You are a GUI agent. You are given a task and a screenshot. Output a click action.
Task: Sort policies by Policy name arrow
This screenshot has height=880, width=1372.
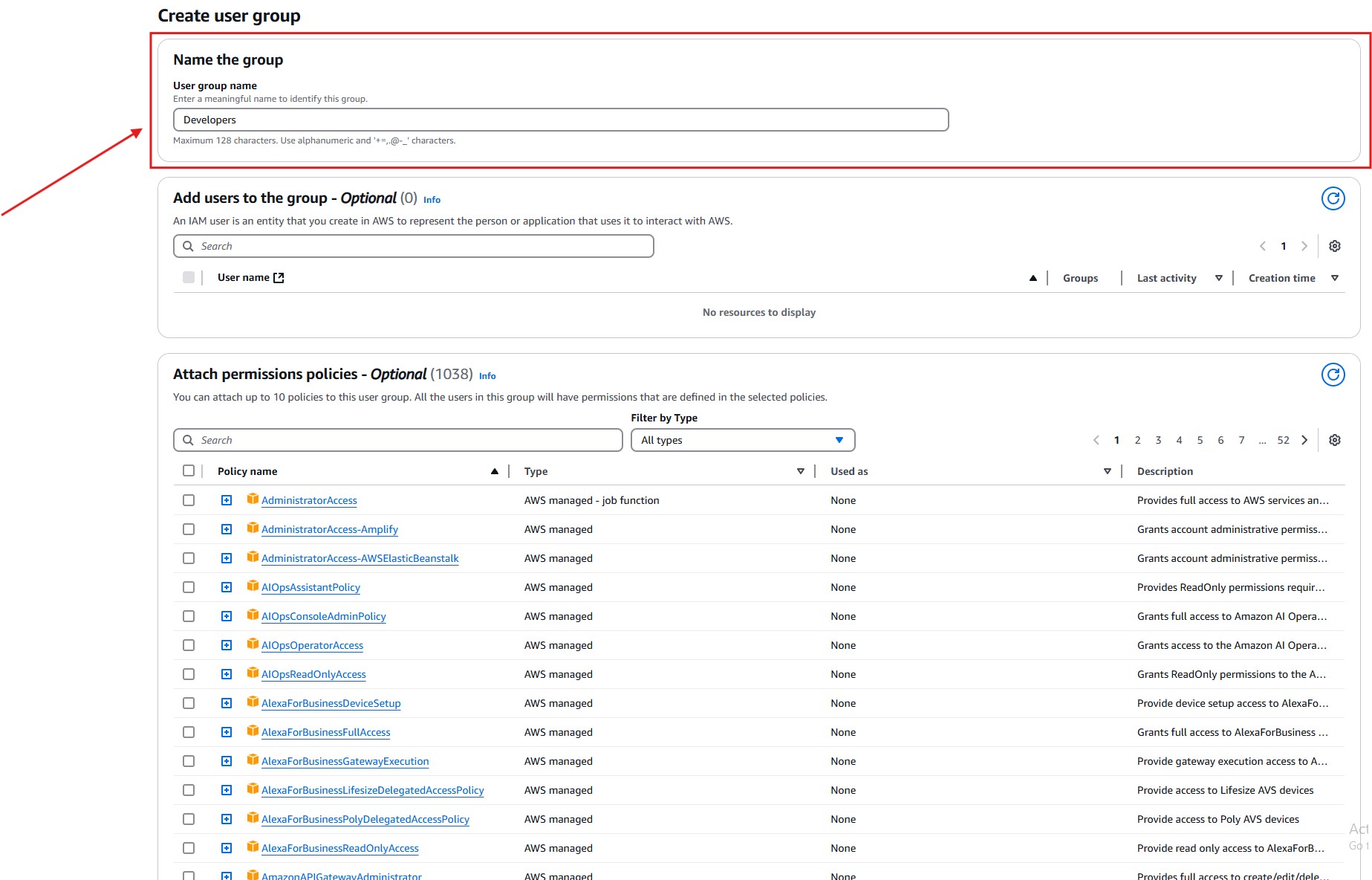click(x=495, y=471)
